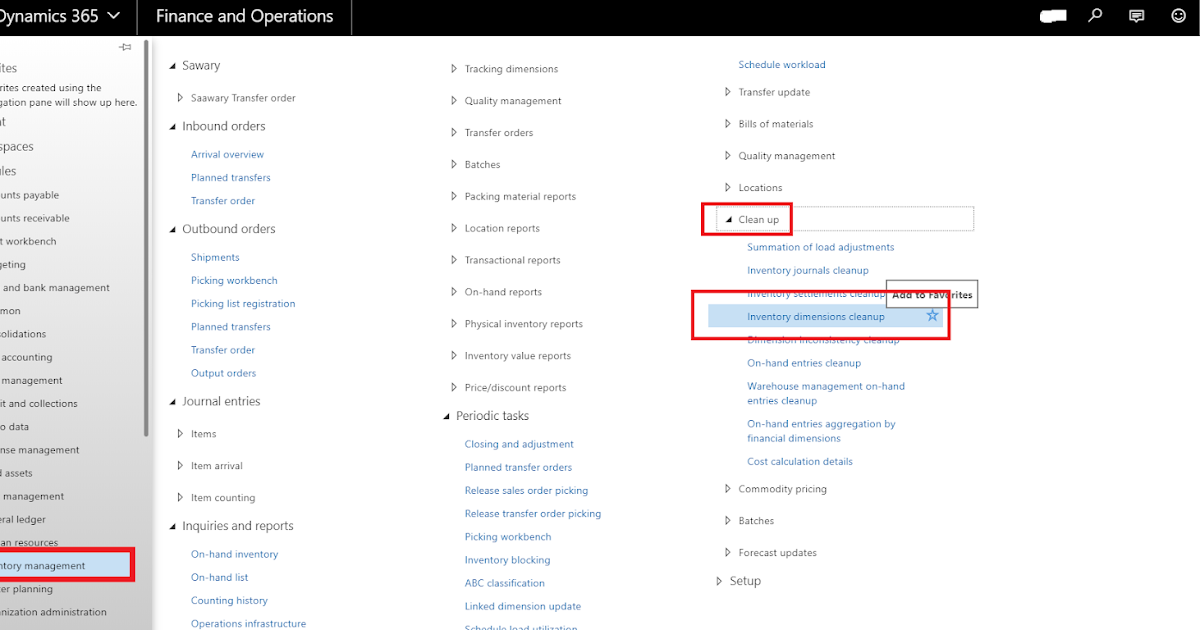Open the Schedule workload link
This screenshot has width=1200, height=630.
(x=782, y=64)
